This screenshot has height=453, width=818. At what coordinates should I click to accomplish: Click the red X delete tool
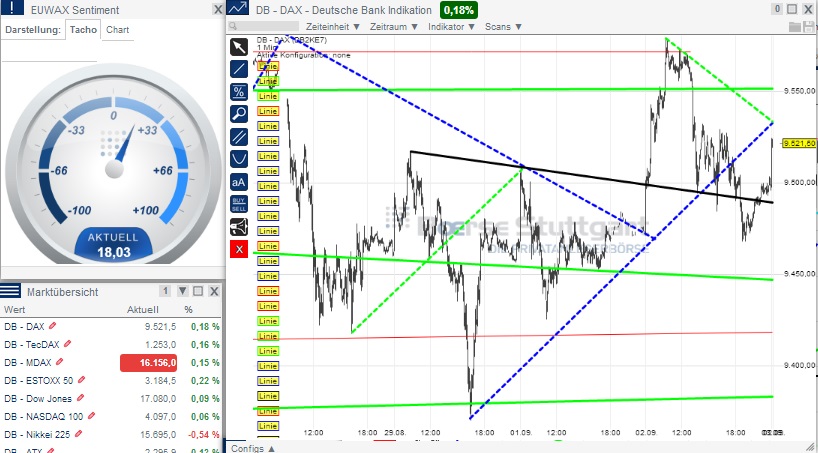239,249
